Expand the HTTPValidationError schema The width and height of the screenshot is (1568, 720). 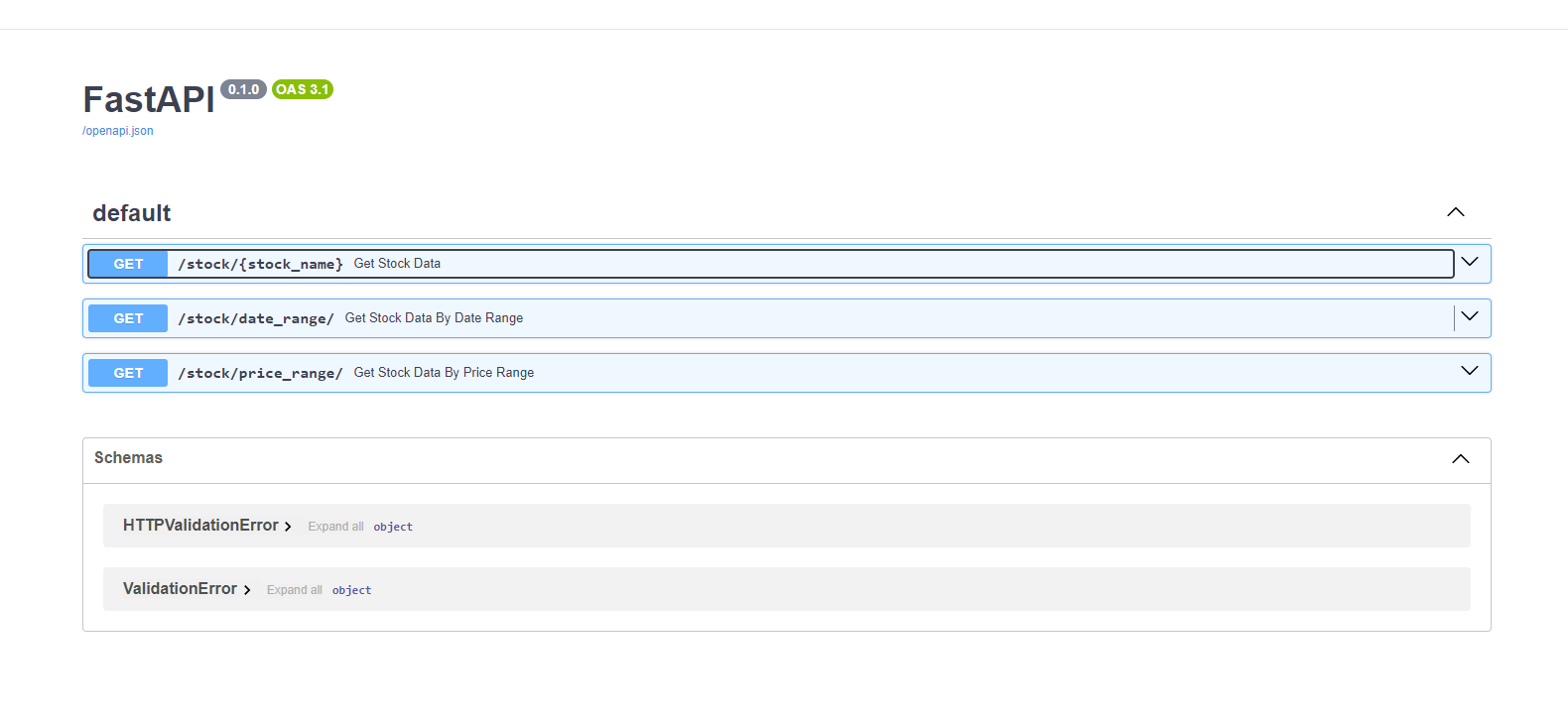pyautogui.click(x=207, y=526)
